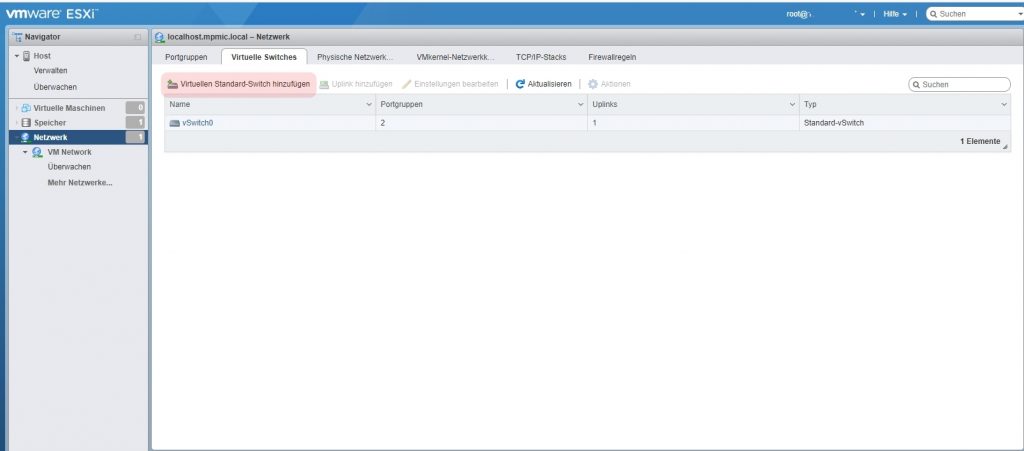Click the Navigator panel icon
Image resolution: width=1024 pixels, height=451 pixels.
point(17,37)
